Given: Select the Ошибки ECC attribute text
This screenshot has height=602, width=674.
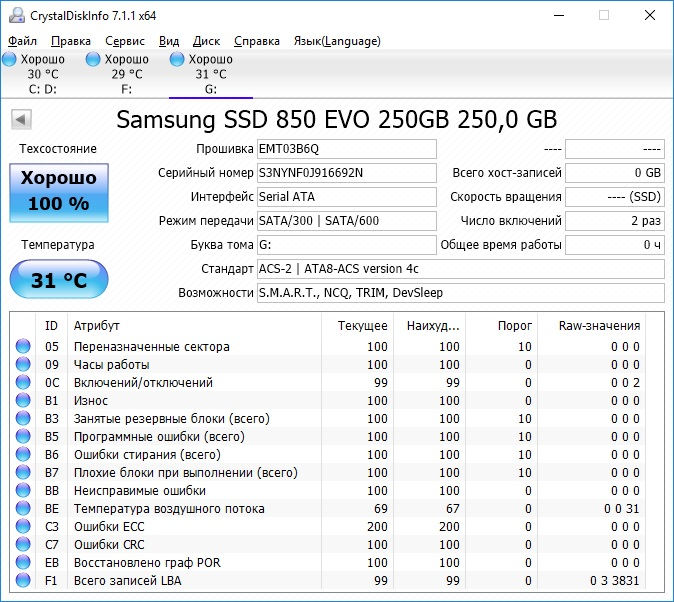Looking at the screenshot, I should coord(109,527).
